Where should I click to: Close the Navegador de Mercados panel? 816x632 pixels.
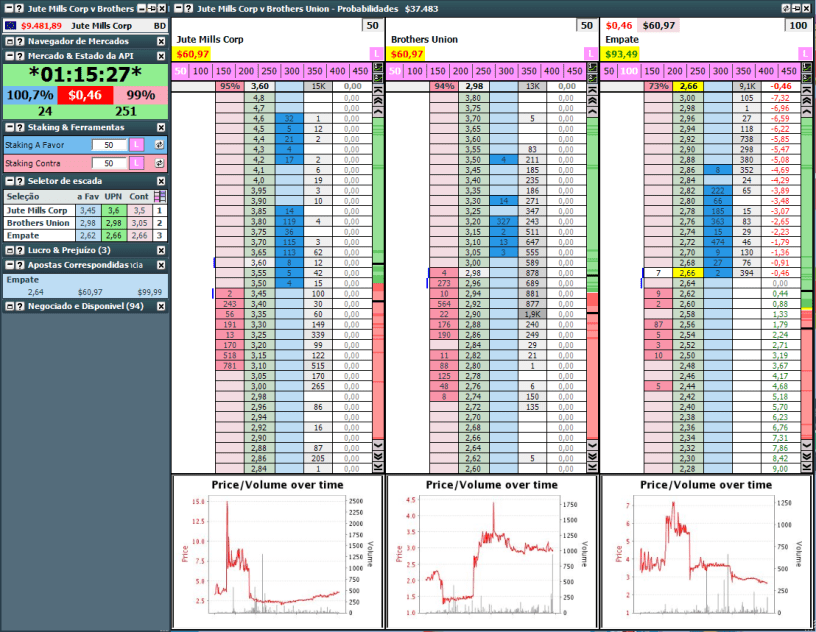point(161,41)
